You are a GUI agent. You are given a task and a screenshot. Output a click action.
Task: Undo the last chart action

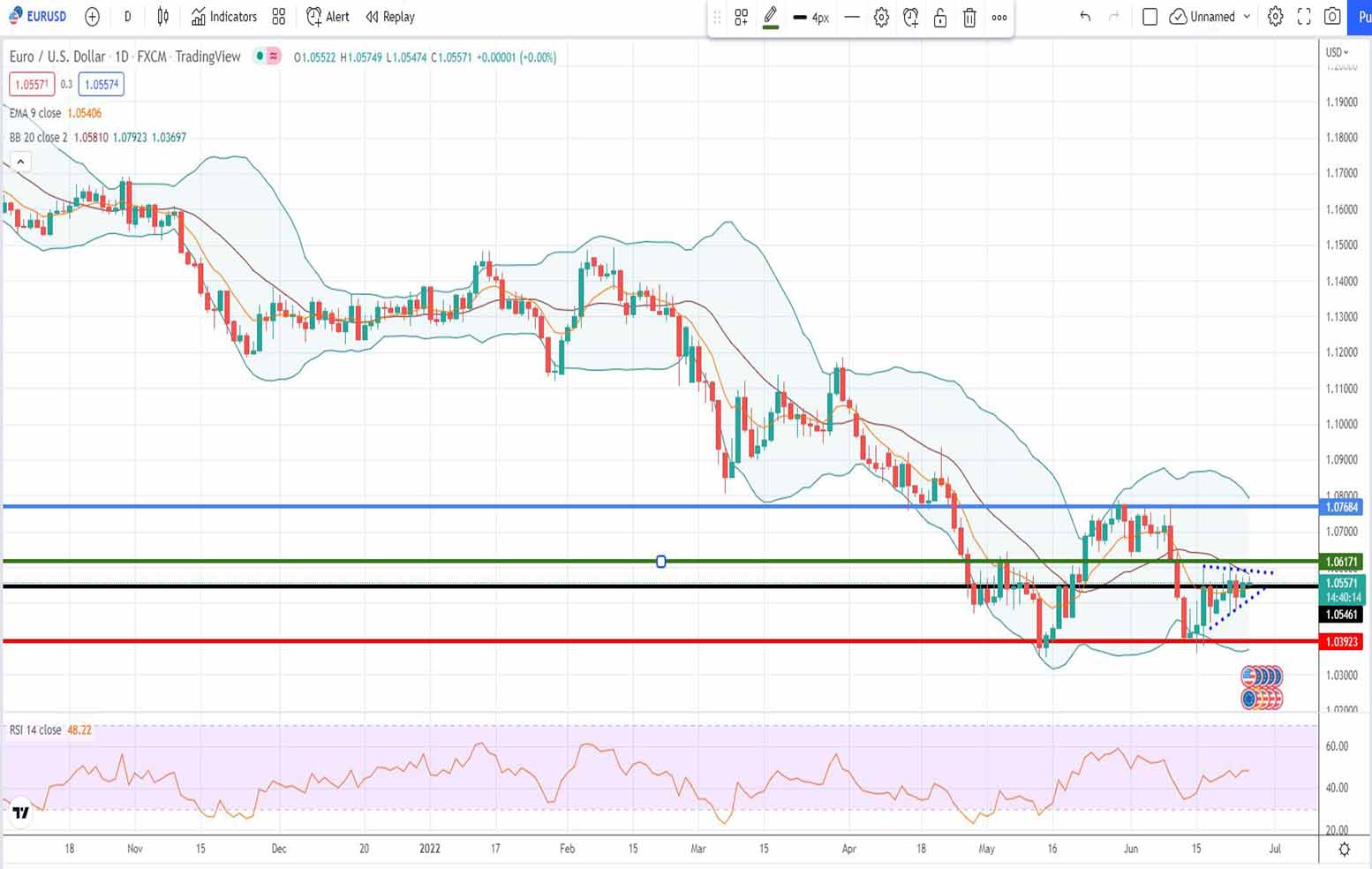click(1085, 17)
